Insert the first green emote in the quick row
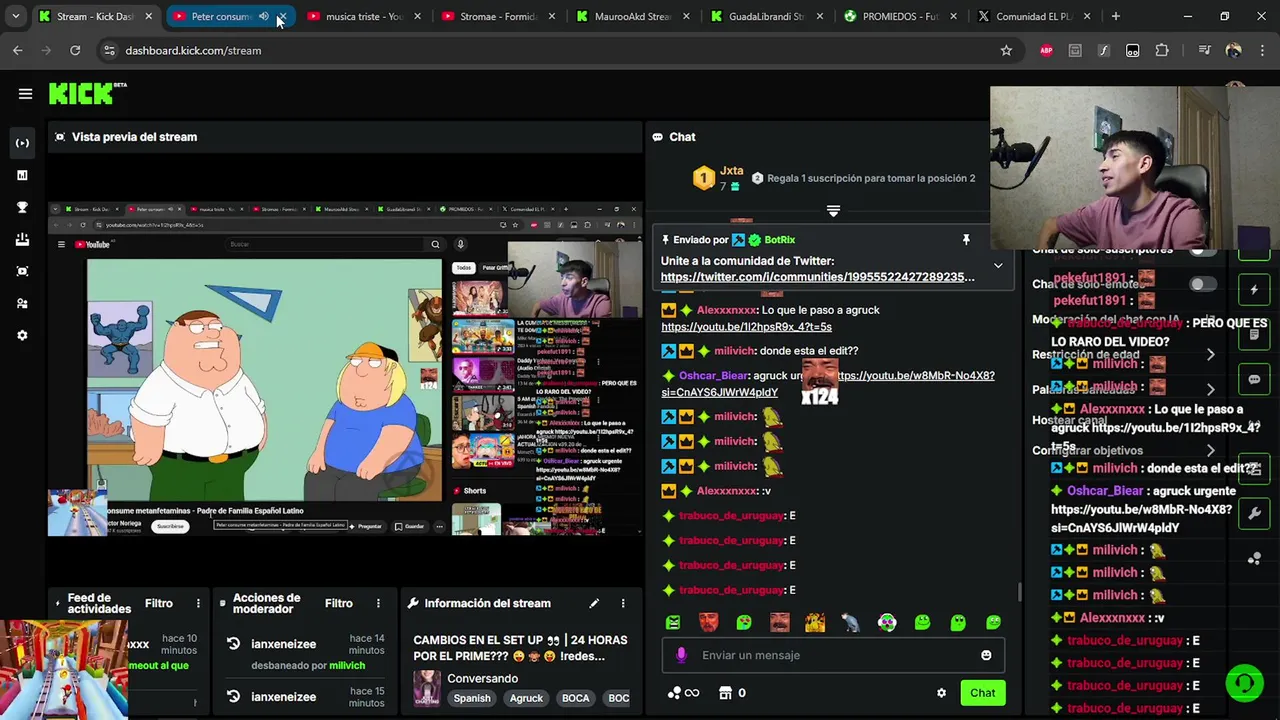The image size is (1280, 720). click(x=673, y=623)
